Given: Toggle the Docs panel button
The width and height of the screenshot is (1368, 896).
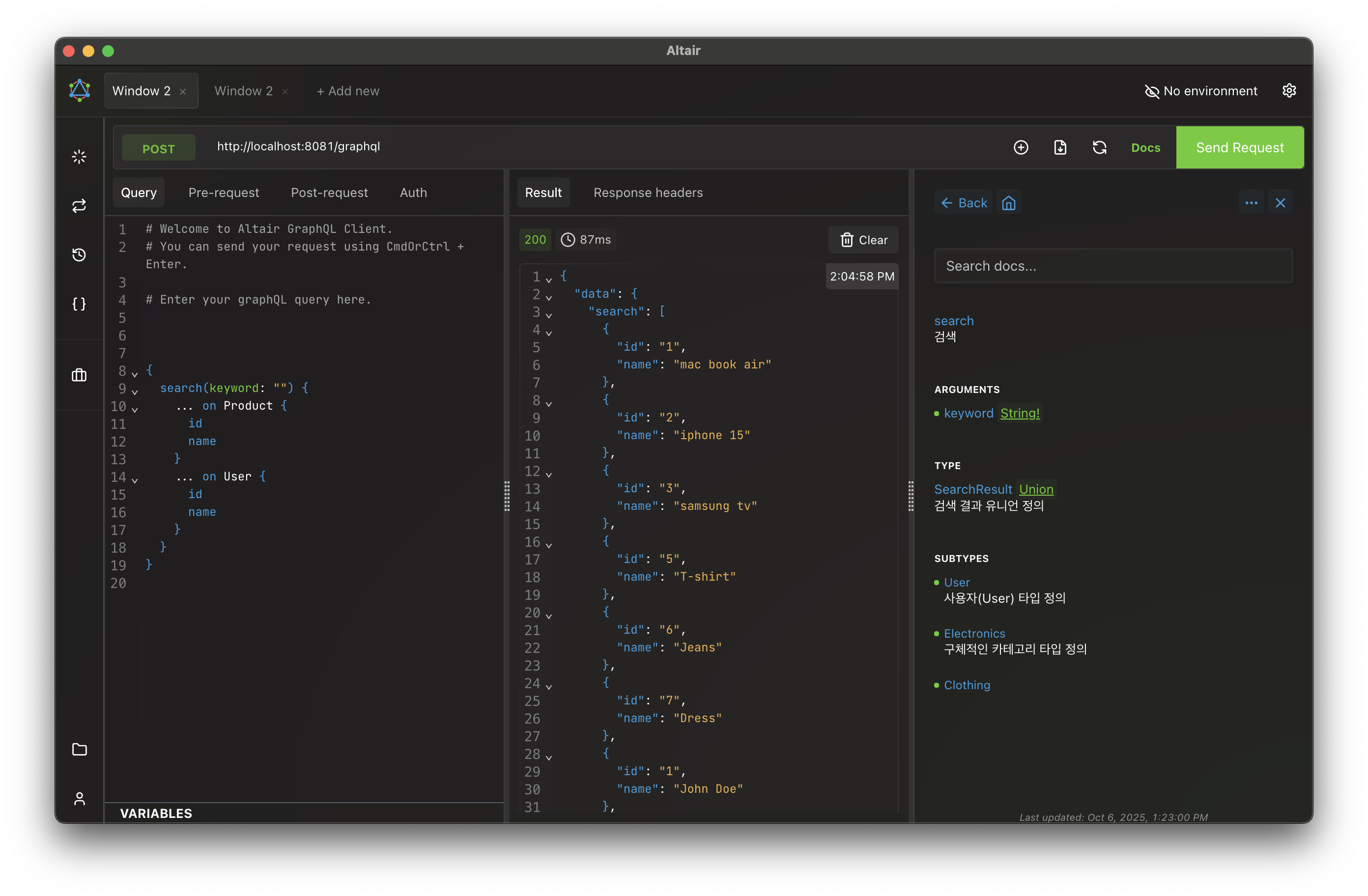Looking at the screenshot, I should point(1145,148).
